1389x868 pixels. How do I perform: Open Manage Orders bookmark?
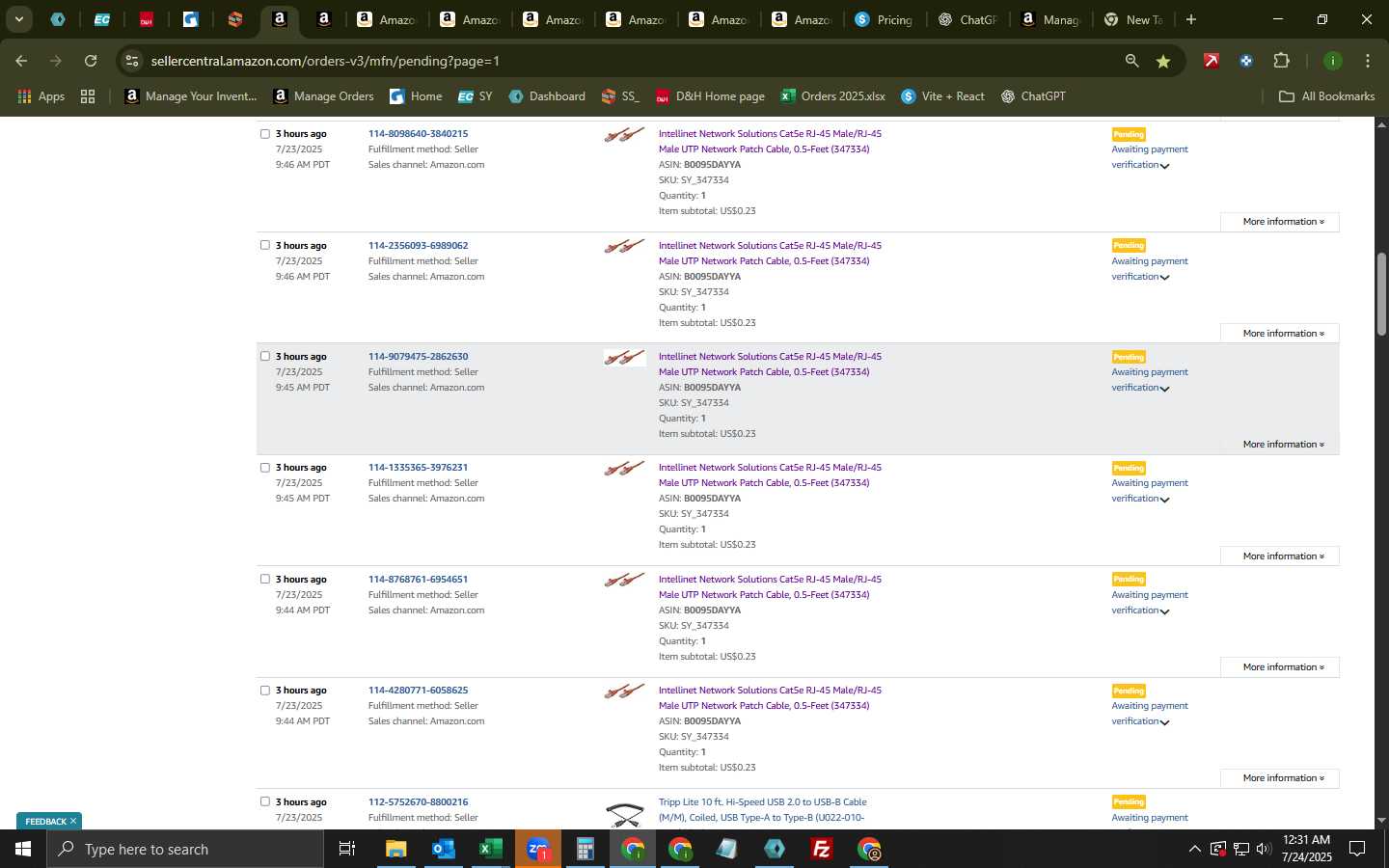[323, 96]
